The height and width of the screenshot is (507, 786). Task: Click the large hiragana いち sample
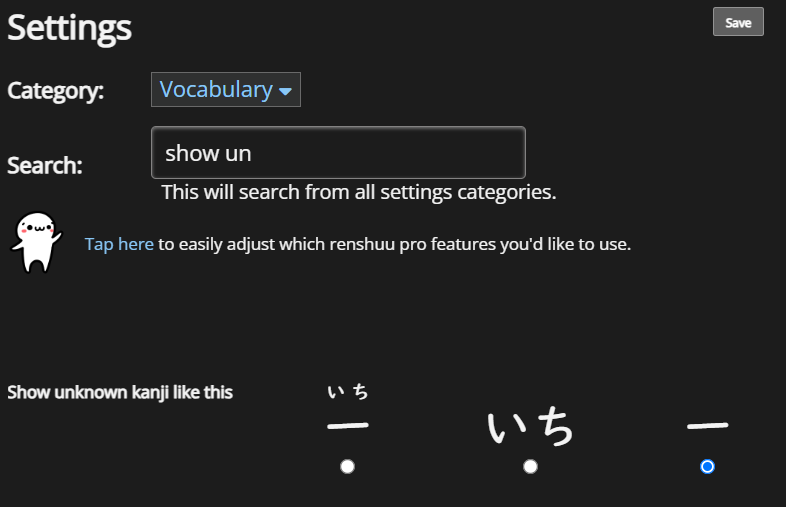coord(530,426)
